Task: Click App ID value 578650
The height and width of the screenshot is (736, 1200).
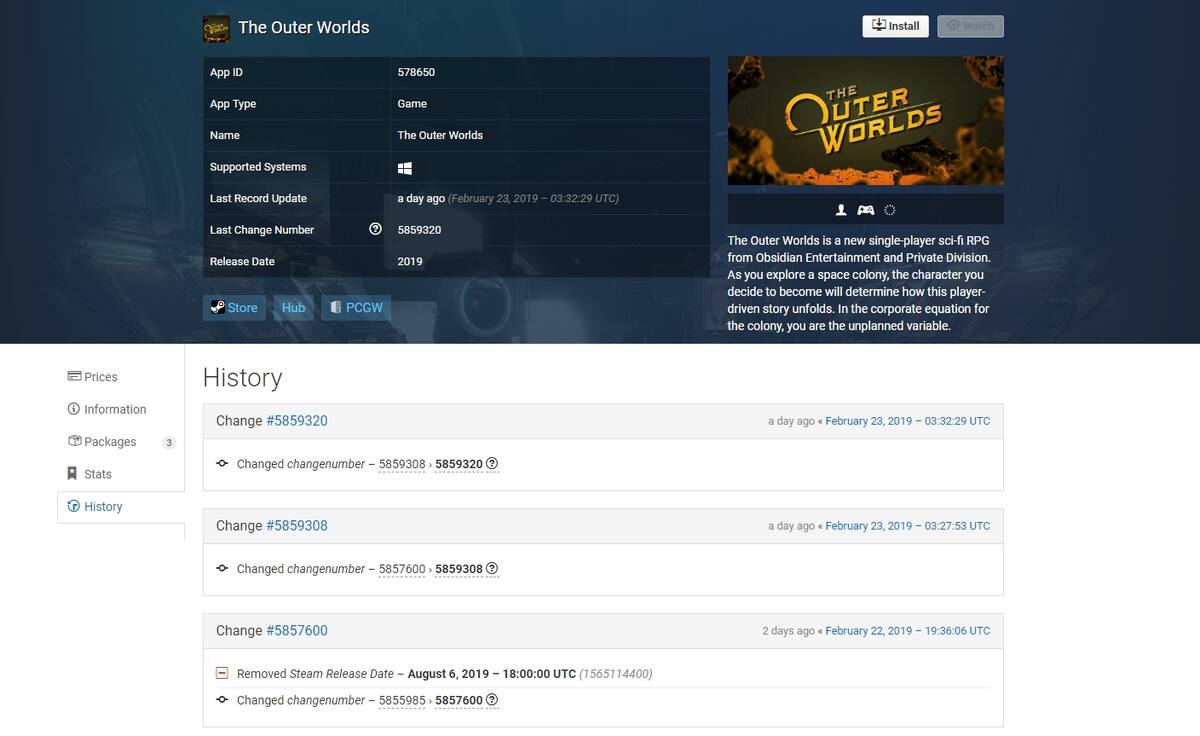Action: point(416,72)
